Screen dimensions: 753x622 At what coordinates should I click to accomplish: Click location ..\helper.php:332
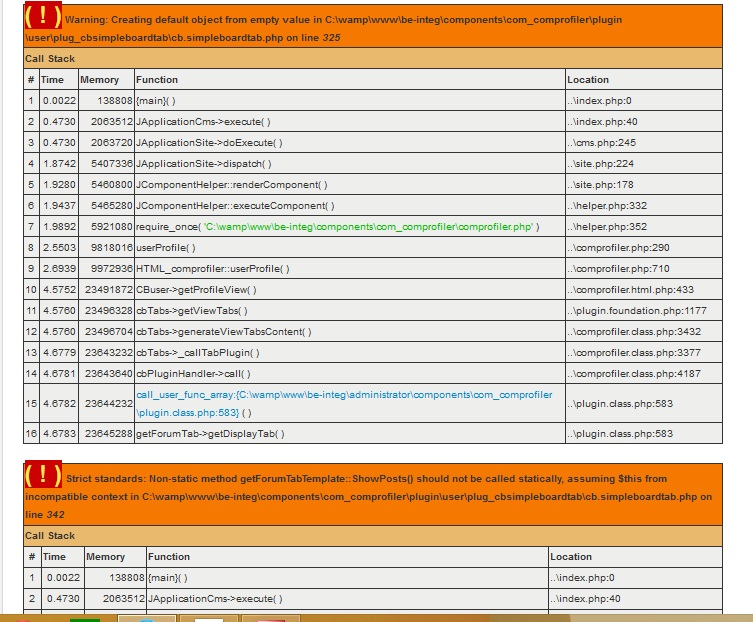click(x=607, y=206)
